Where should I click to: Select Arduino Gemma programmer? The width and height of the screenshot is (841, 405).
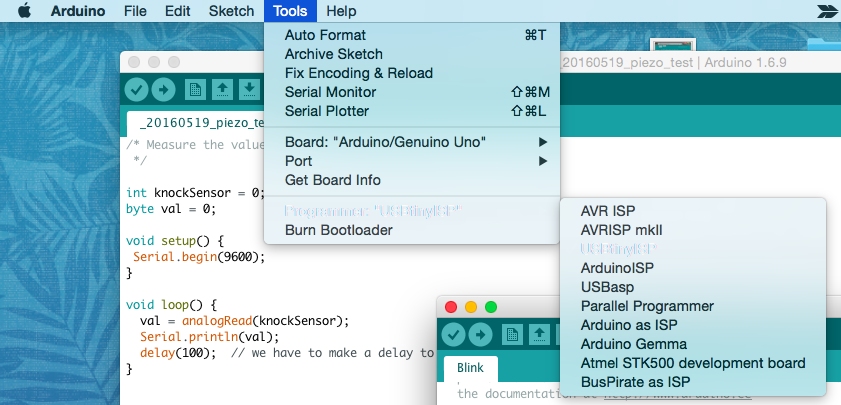692,344
